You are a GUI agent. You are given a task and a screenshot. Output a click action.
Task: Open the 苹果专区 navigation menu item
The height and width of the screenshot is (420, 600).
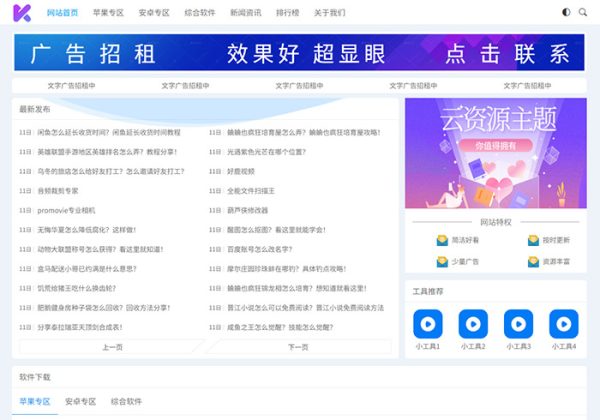pyautogui.click(x=108, y=13)
